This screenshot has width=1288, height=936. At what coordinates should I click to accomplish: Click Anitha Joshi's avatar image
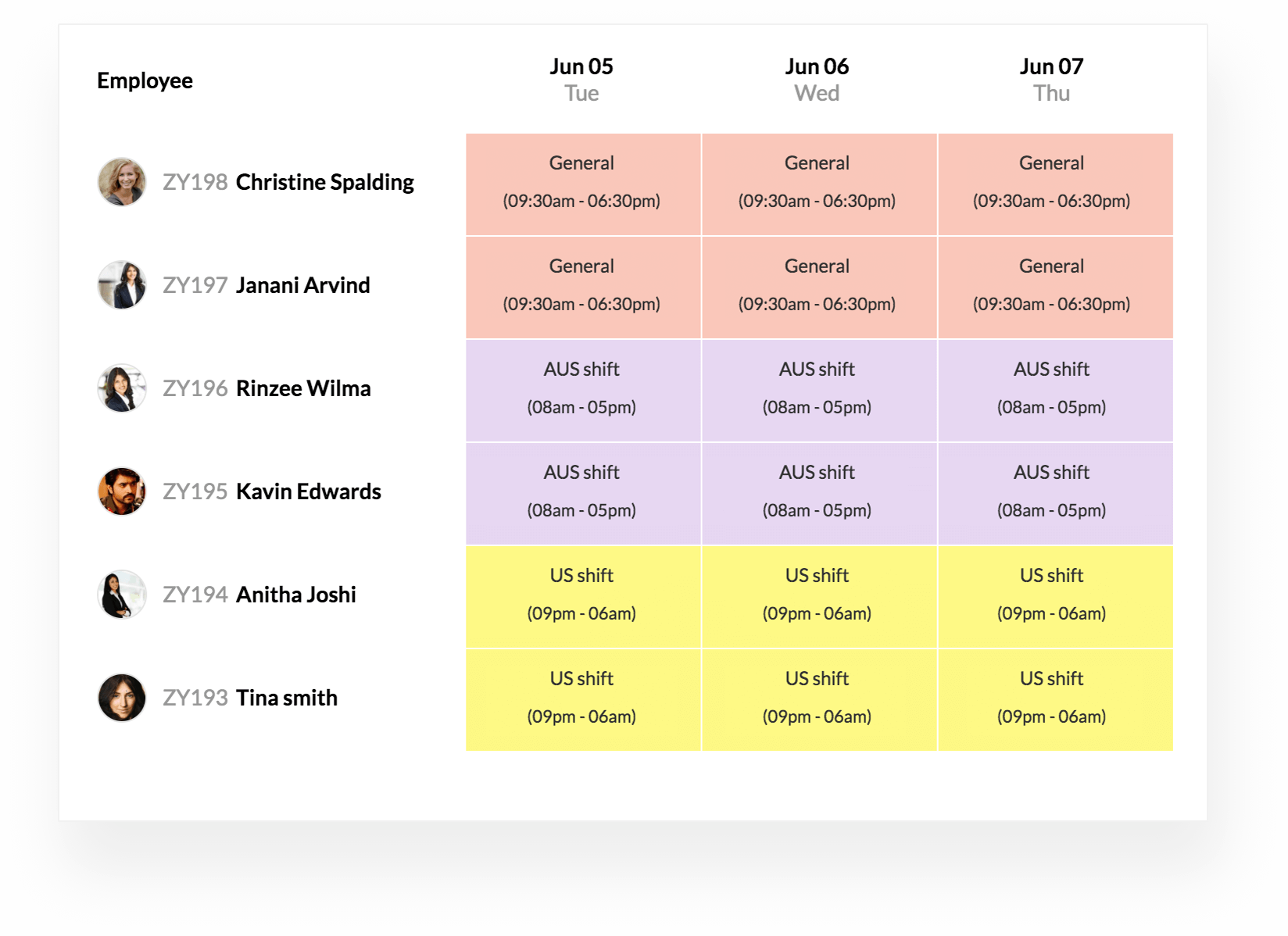point(122,595)
